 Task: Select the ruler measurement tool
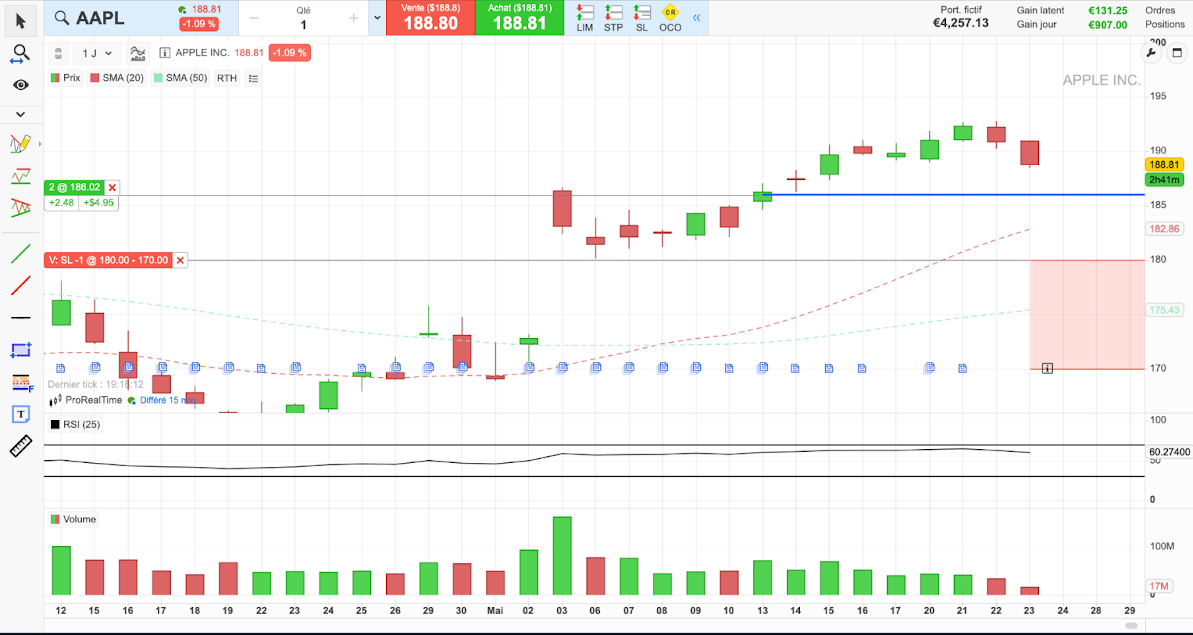[21, 446]
